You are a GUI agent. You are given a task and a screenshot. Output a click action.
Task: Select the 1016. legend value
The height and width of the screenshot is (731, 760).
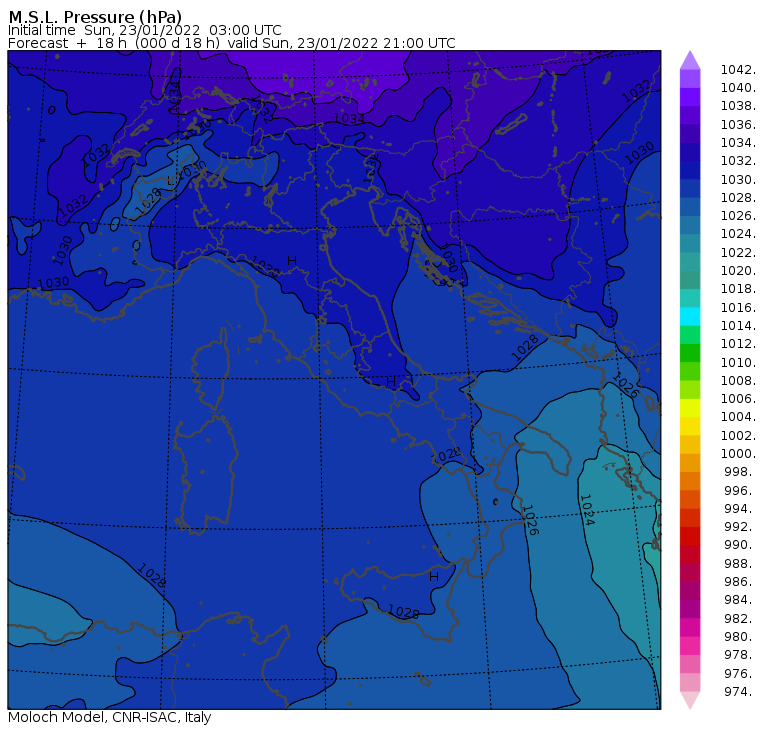pos(738,307)
